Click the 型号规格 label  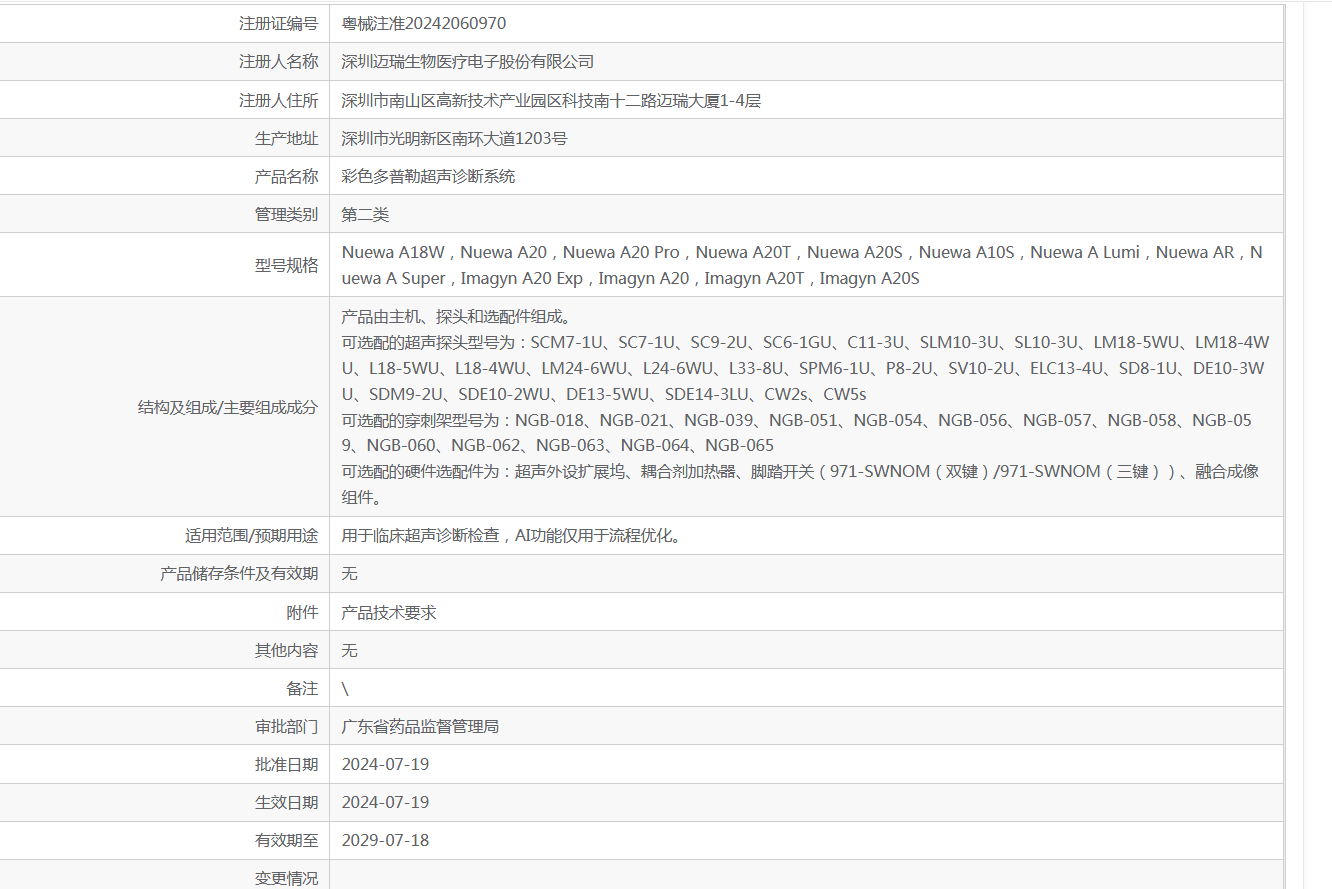tap(287, 265)
